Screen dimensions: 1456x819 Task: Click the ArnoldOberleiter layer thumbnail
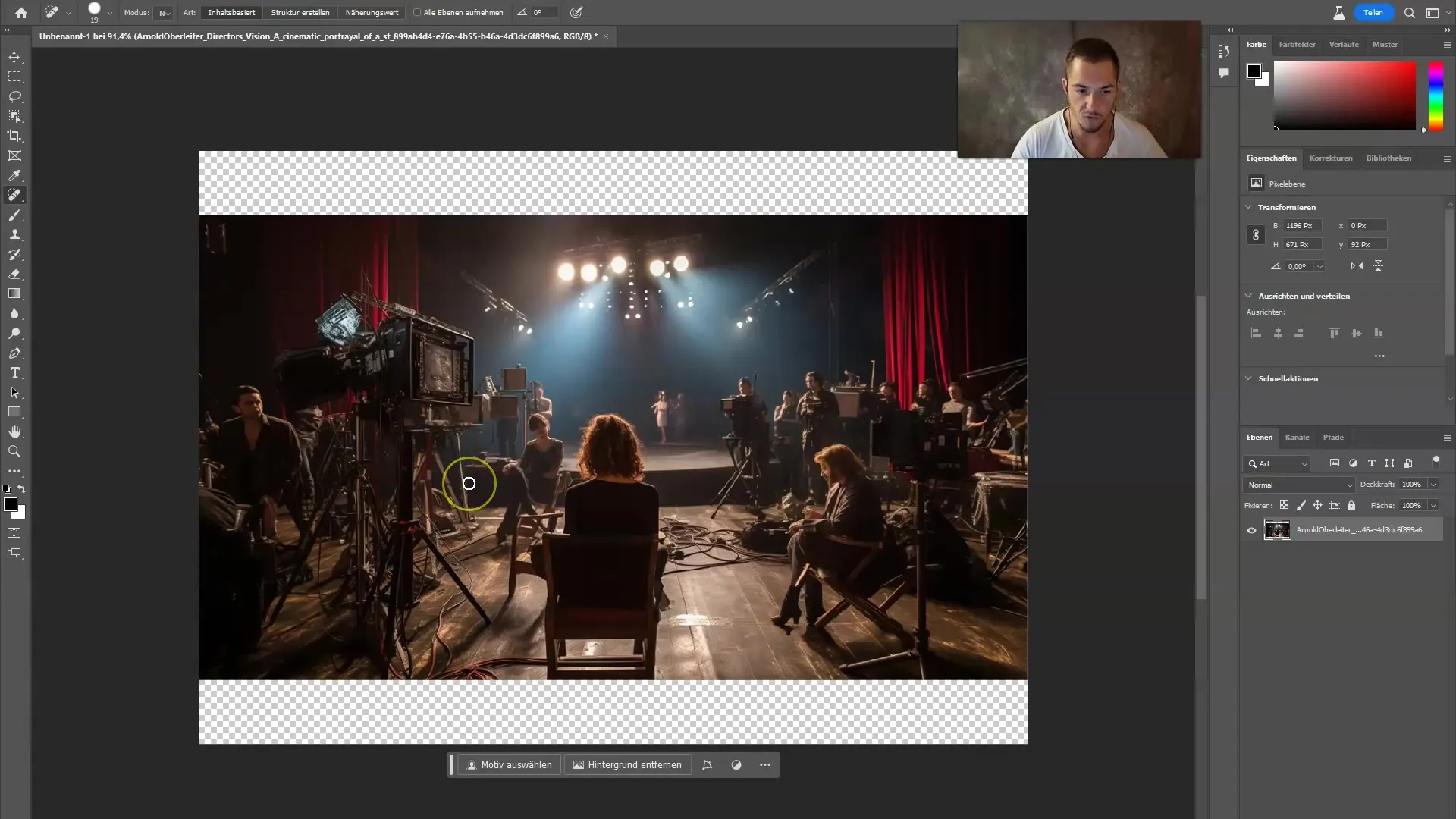1278,529
